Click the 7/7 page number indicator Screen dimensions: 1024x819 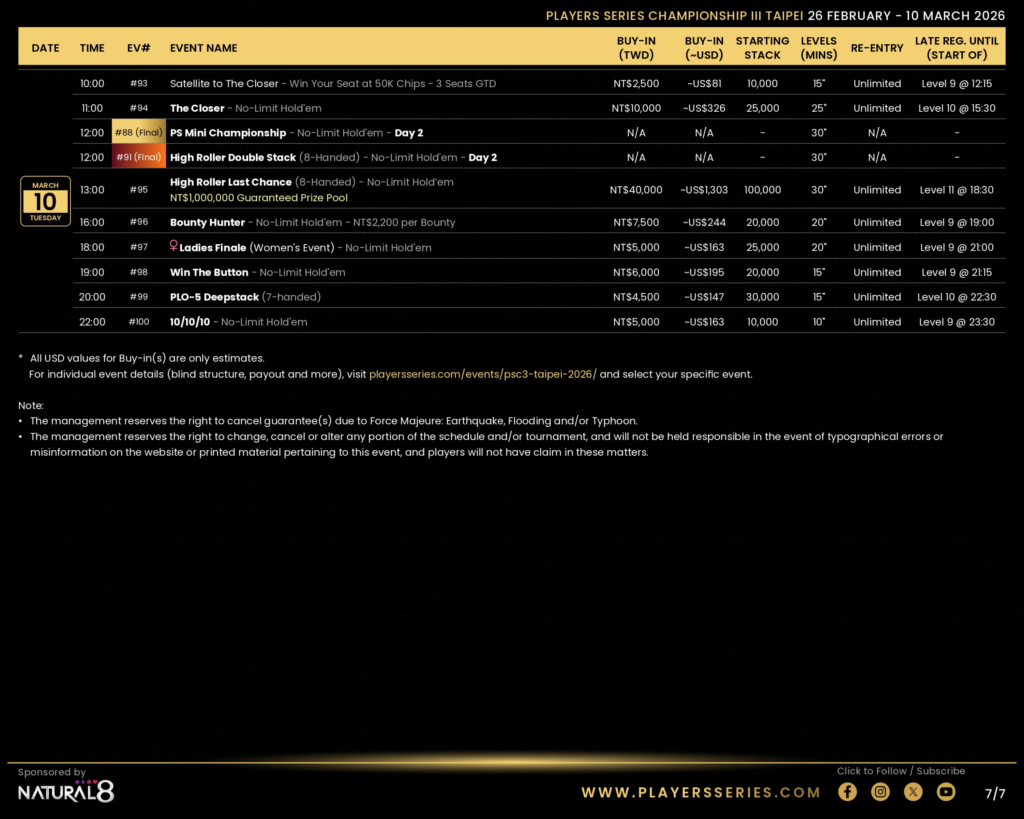(995, 794)
